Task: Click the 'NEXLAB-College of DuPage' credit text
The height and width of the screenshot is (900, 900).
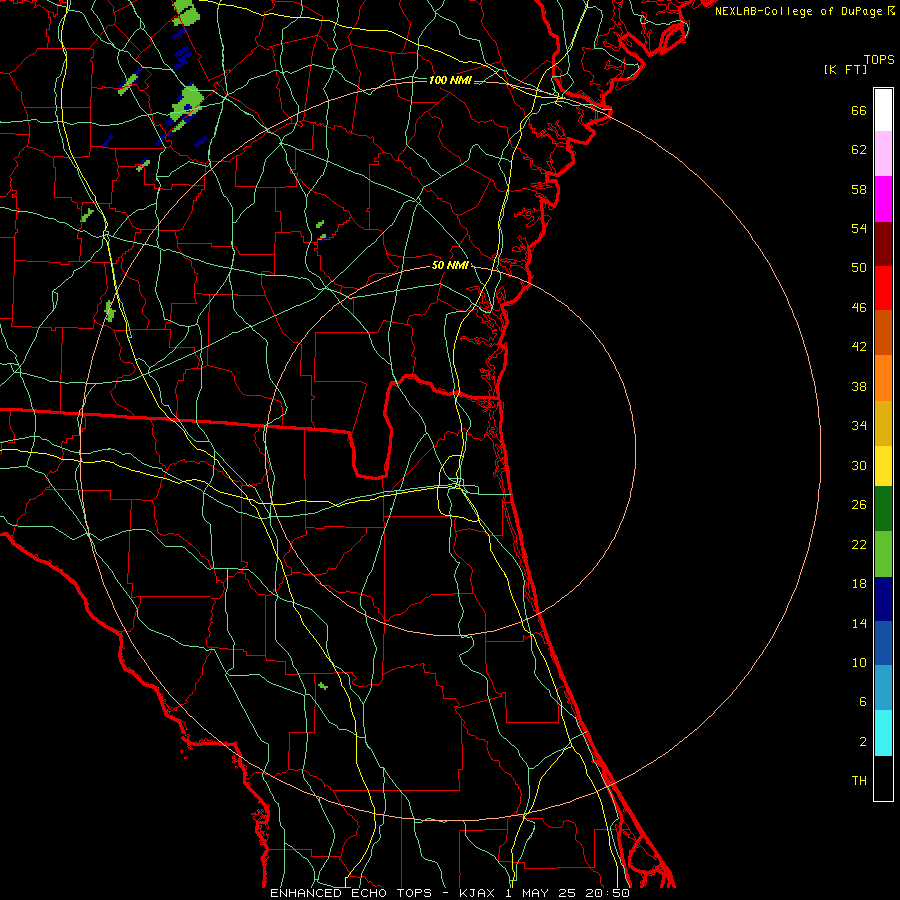Action: pyautogui.click(x=798, y=11)
